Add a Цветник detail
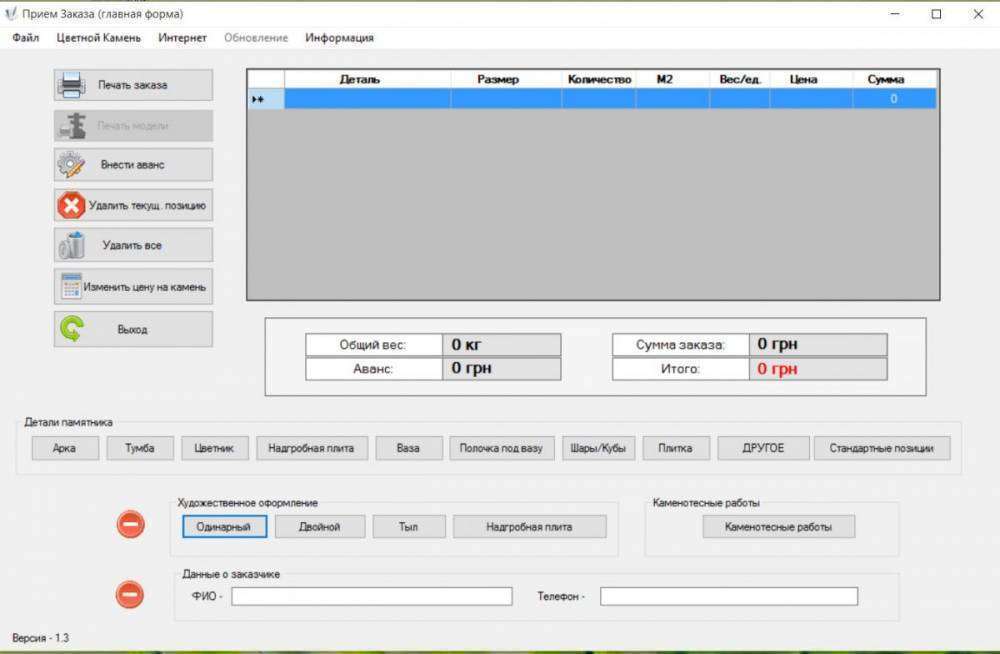 (x=214, y=448)
